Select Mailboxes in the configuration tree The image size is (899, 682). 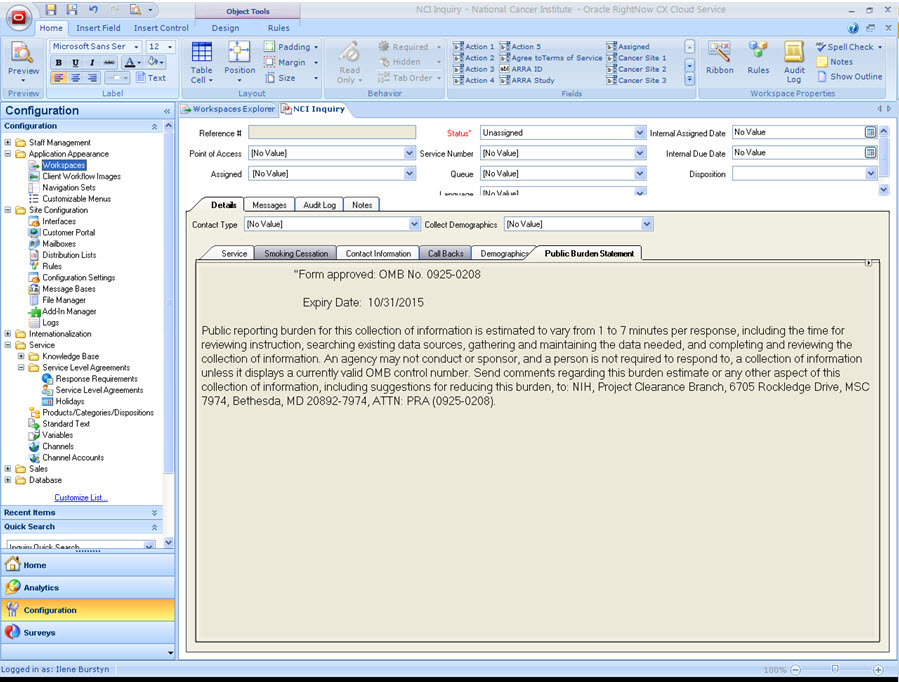[58, 244]
